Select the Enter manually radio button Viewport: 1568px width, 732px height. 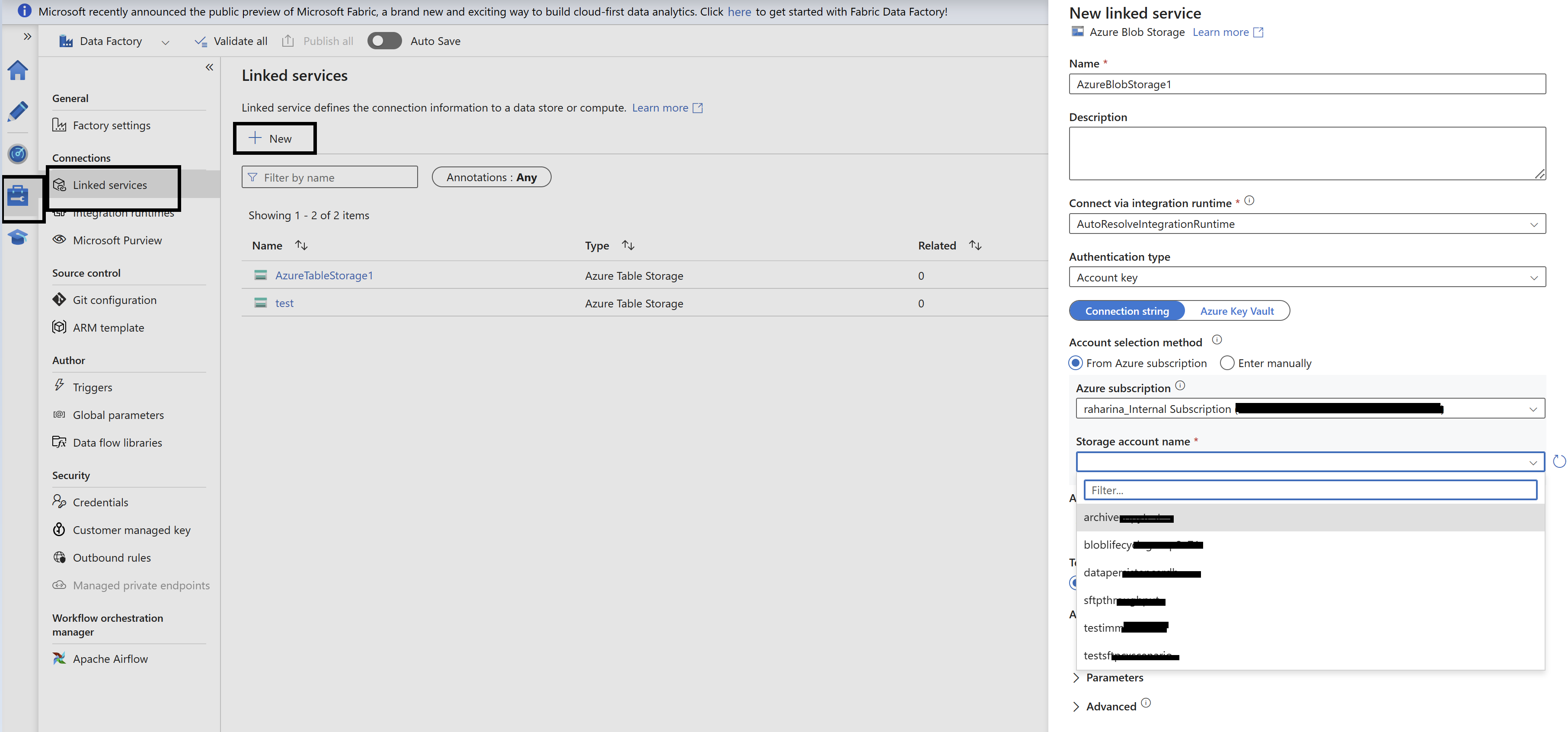tap(1227, 364)
